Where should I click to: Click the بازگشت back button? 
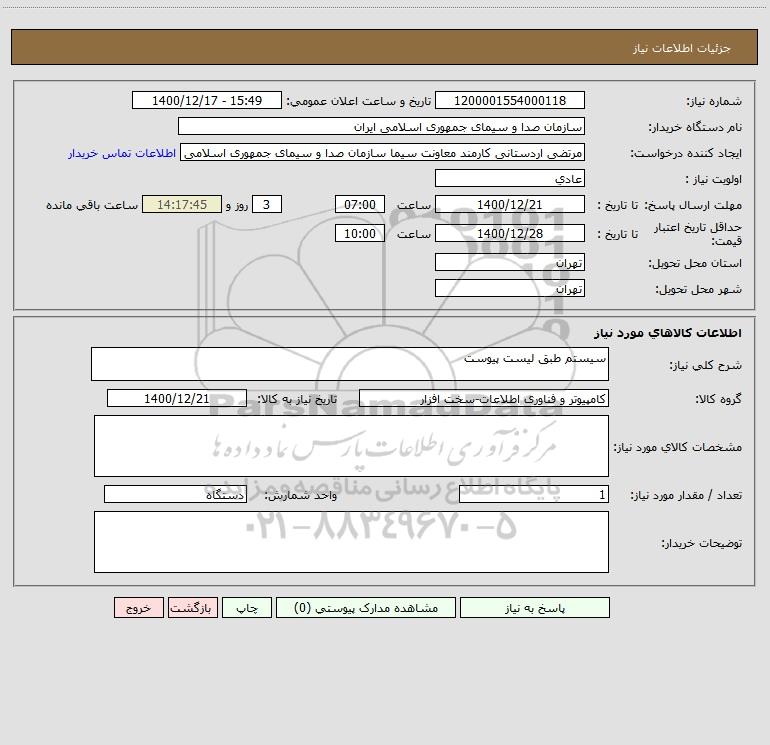click(x=192, y=607)
